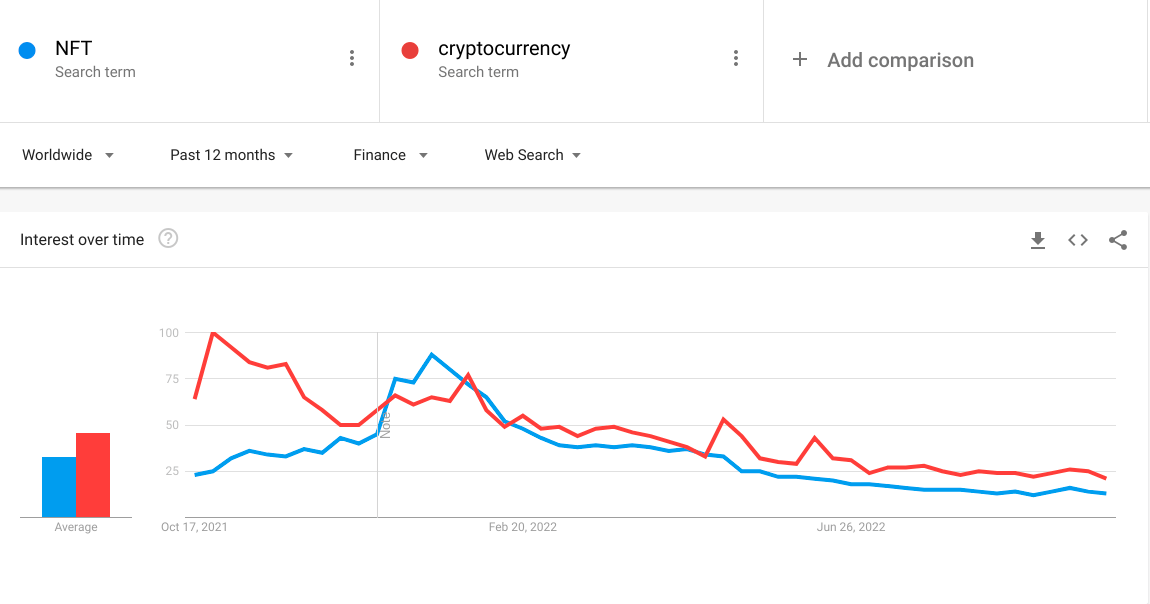The width and height of the screenshot is (1150, 604).
Task: Expand the Finance category dropdown
Action: [390, 155]
